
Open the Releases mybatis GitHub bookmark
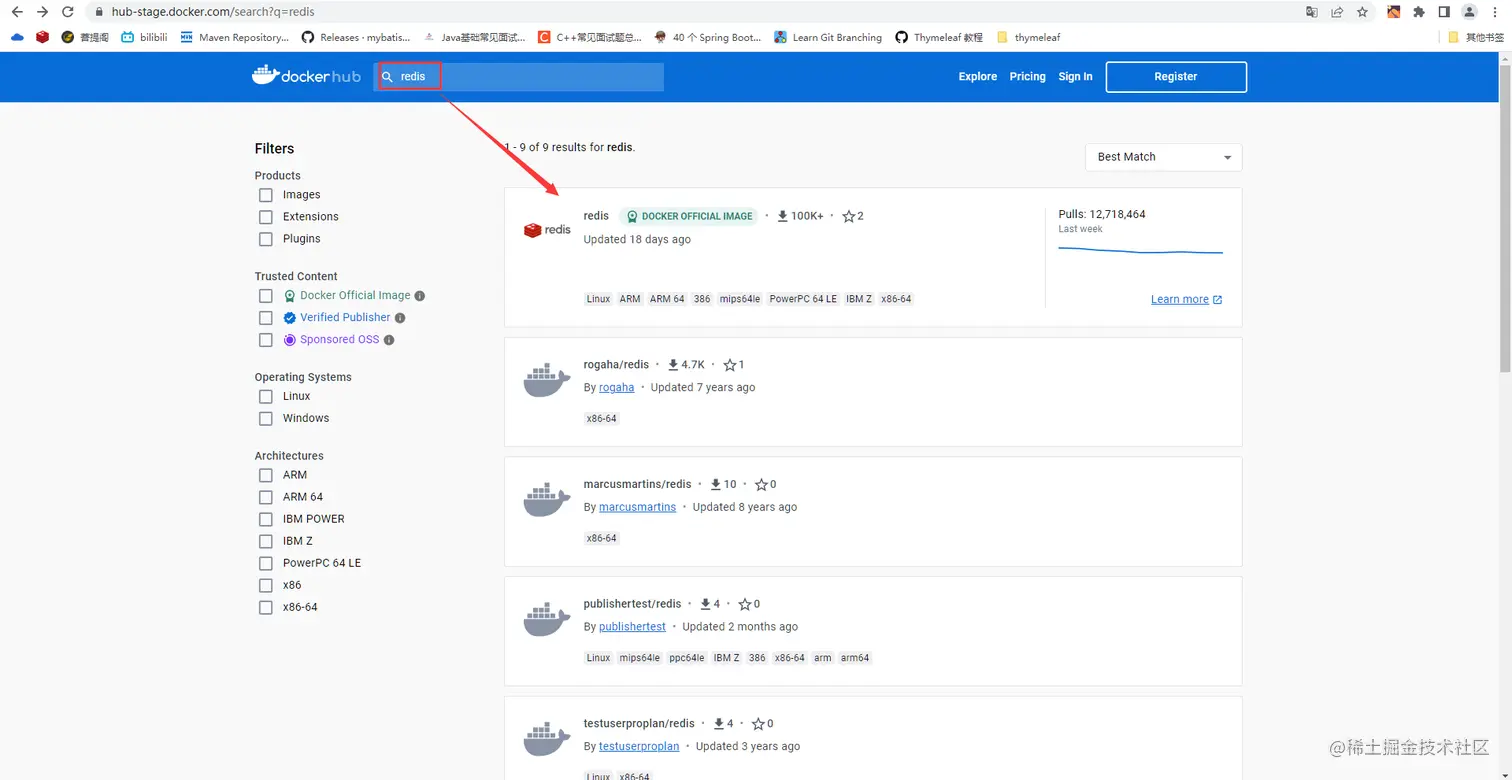tap(356, 37)
